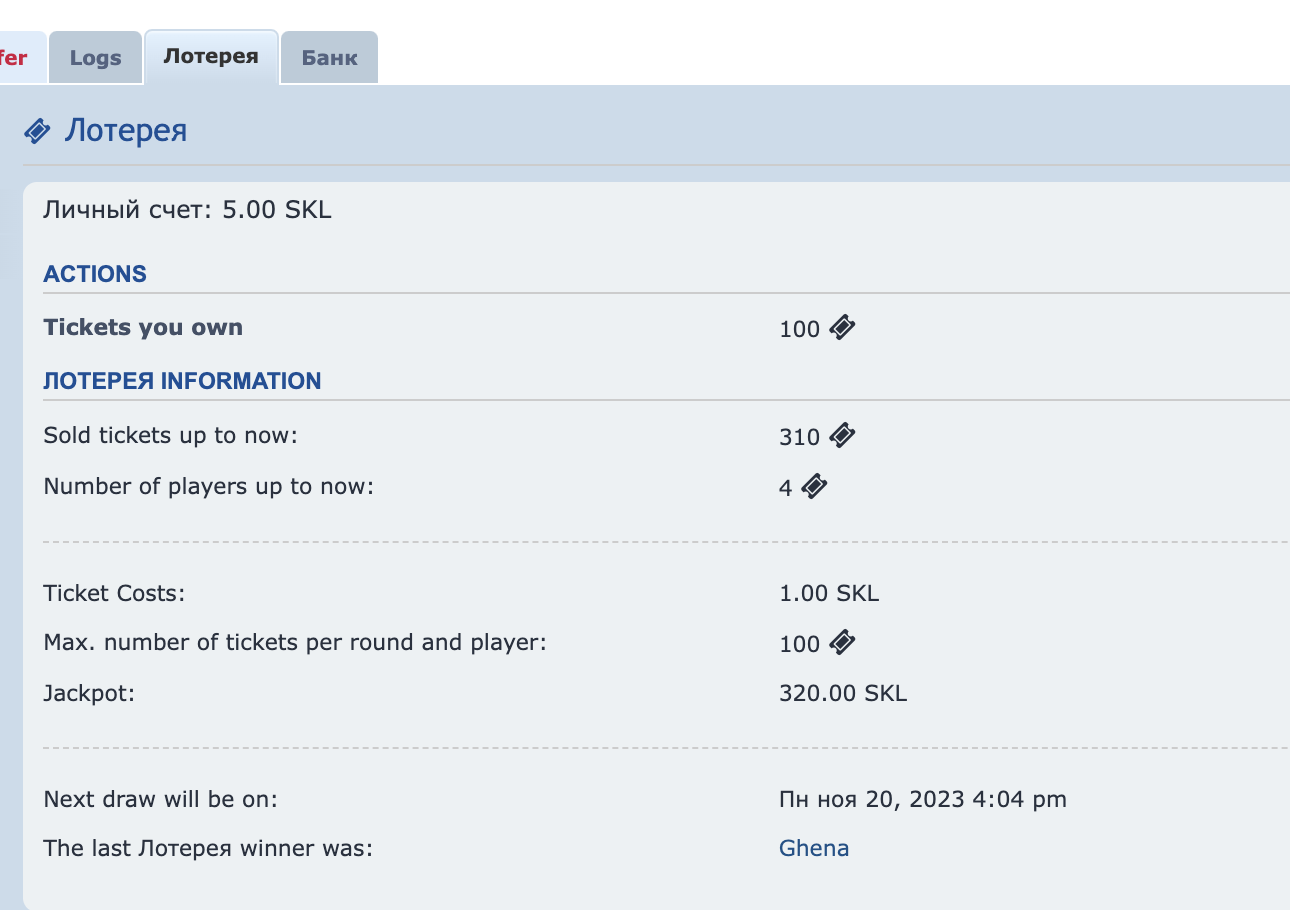
Task: Open last winner Ghena's profile link
Action: tap(814, 848)
